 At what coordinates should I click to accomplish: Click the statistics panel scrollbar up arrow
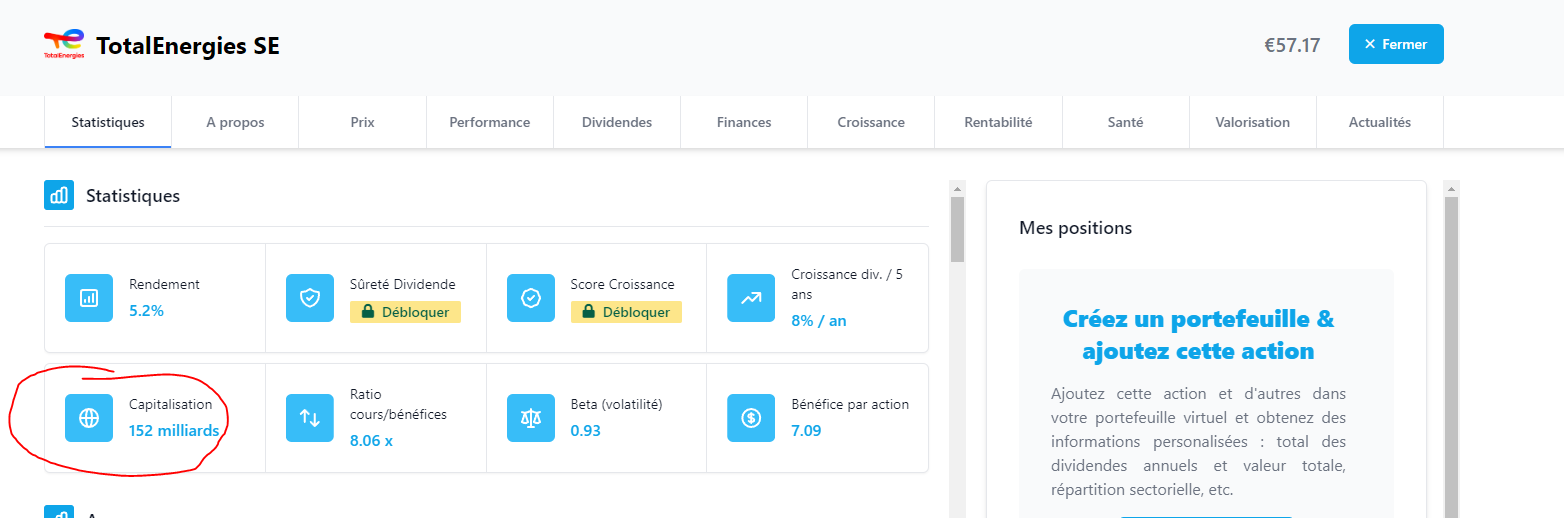957,188
